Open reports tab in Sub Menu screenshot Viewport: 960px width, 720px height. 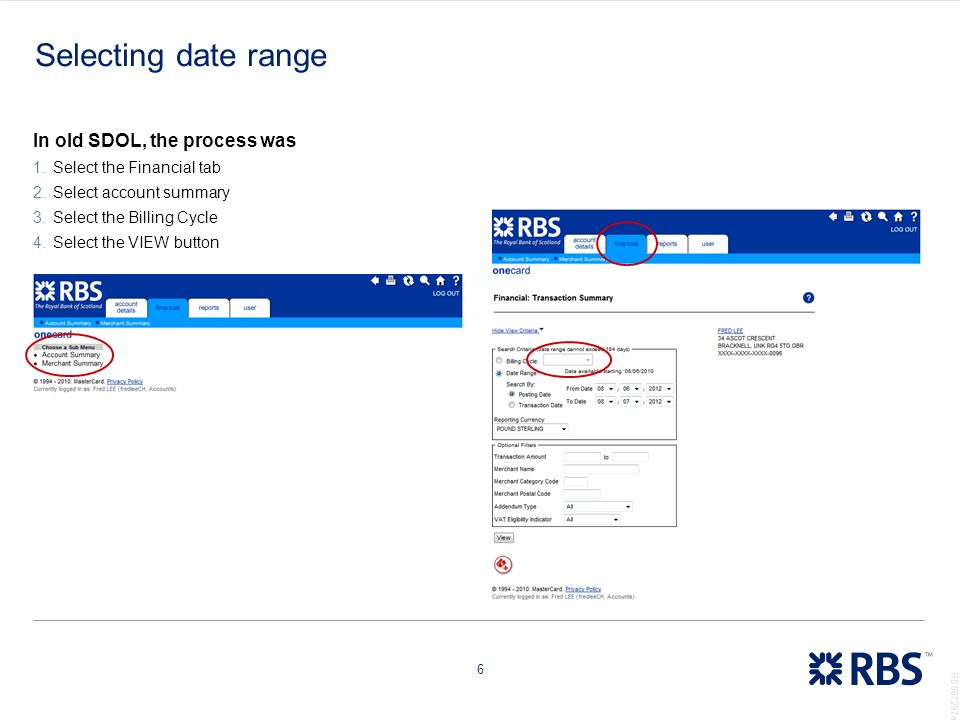click(209, 308)
